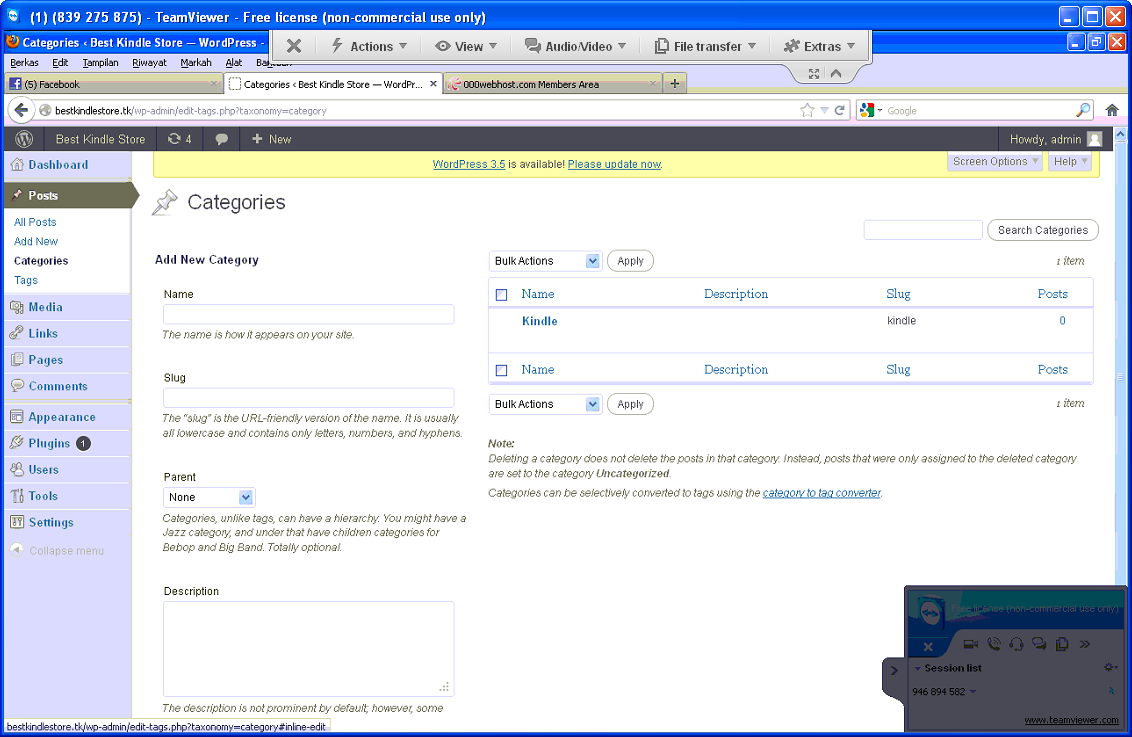Switch to the Facebook tab

pyautogui.click(x=113, y=84)
